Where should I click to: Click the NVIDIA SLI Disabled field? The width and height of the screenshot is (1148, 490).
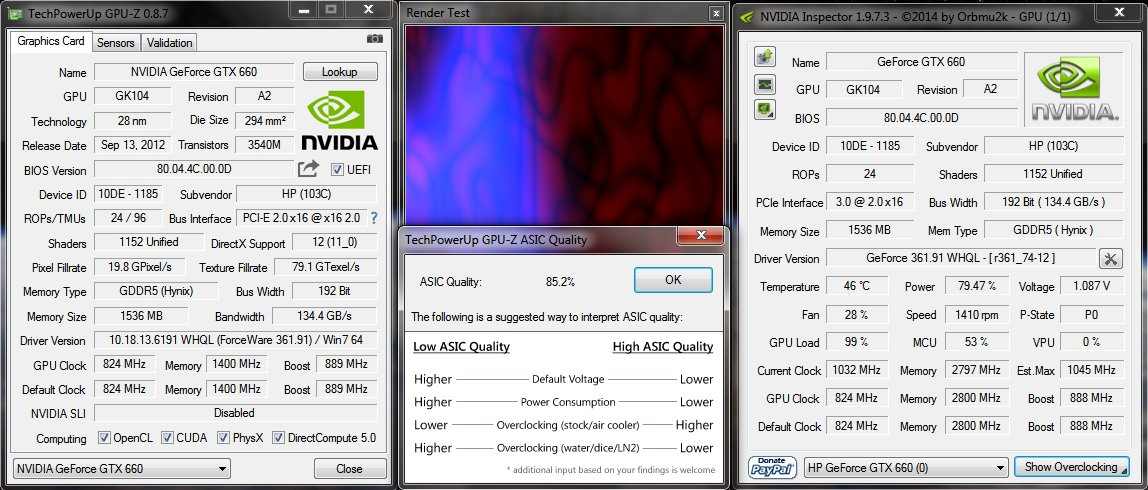pyautogui.click(x=236, y=413)
